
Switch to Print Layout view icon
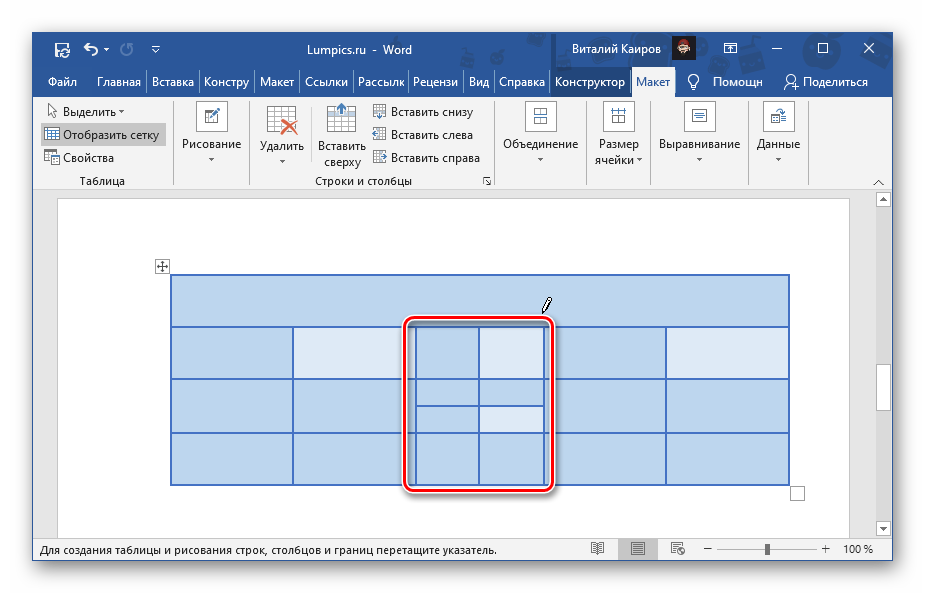[x=638, y=549]
